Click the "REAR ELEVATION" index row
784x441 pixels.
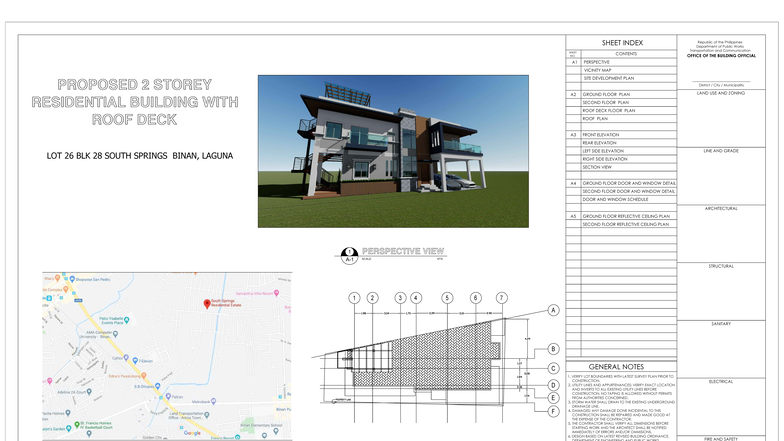tap(622, 142)
